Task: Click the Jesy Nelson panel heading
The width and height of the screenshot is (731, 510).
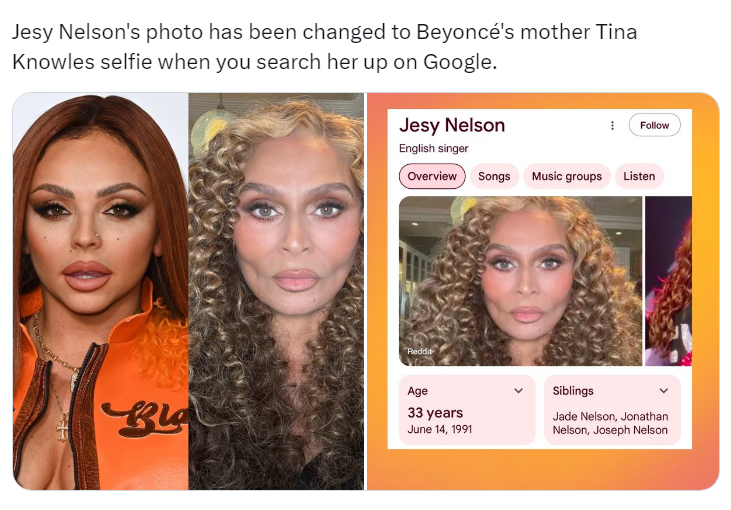Action: click(452, 125)
